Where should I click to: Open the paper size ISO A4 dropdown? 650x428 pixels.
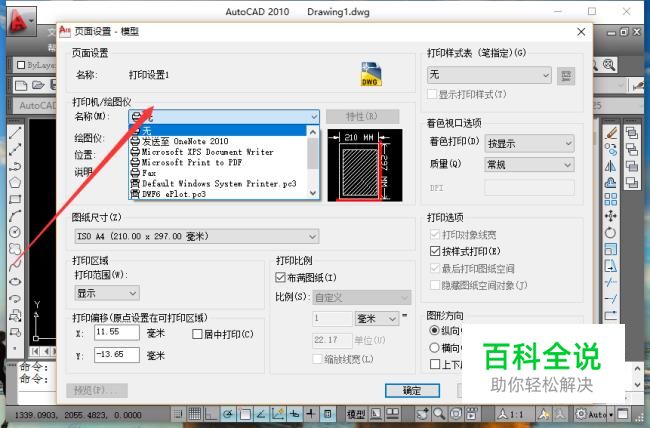point(197,236)
